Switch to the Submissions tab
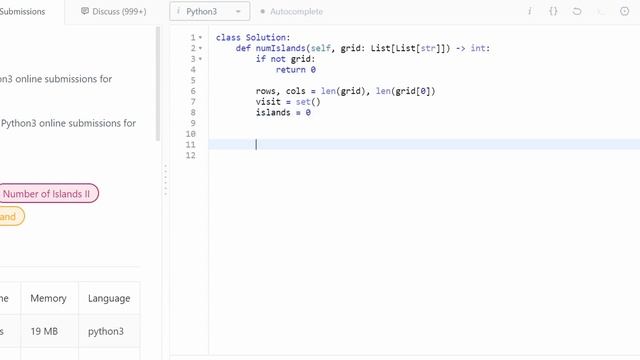640x360 pixels. pyautogui.click(x=22, y=11)
